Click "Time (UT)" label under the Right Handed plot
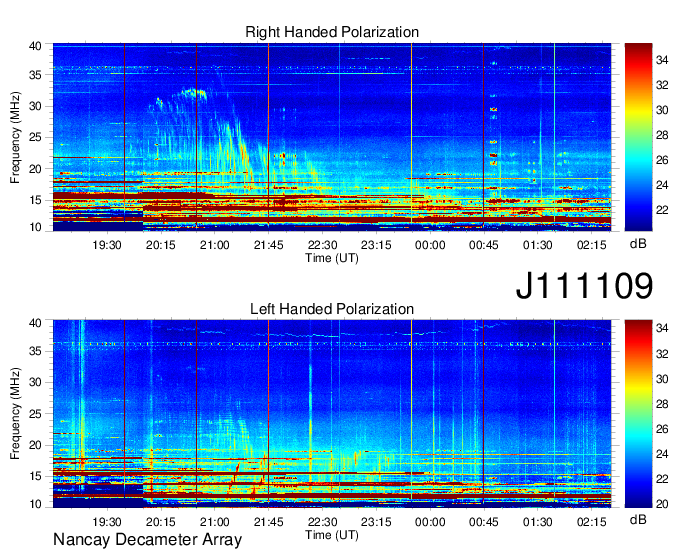 332,258
